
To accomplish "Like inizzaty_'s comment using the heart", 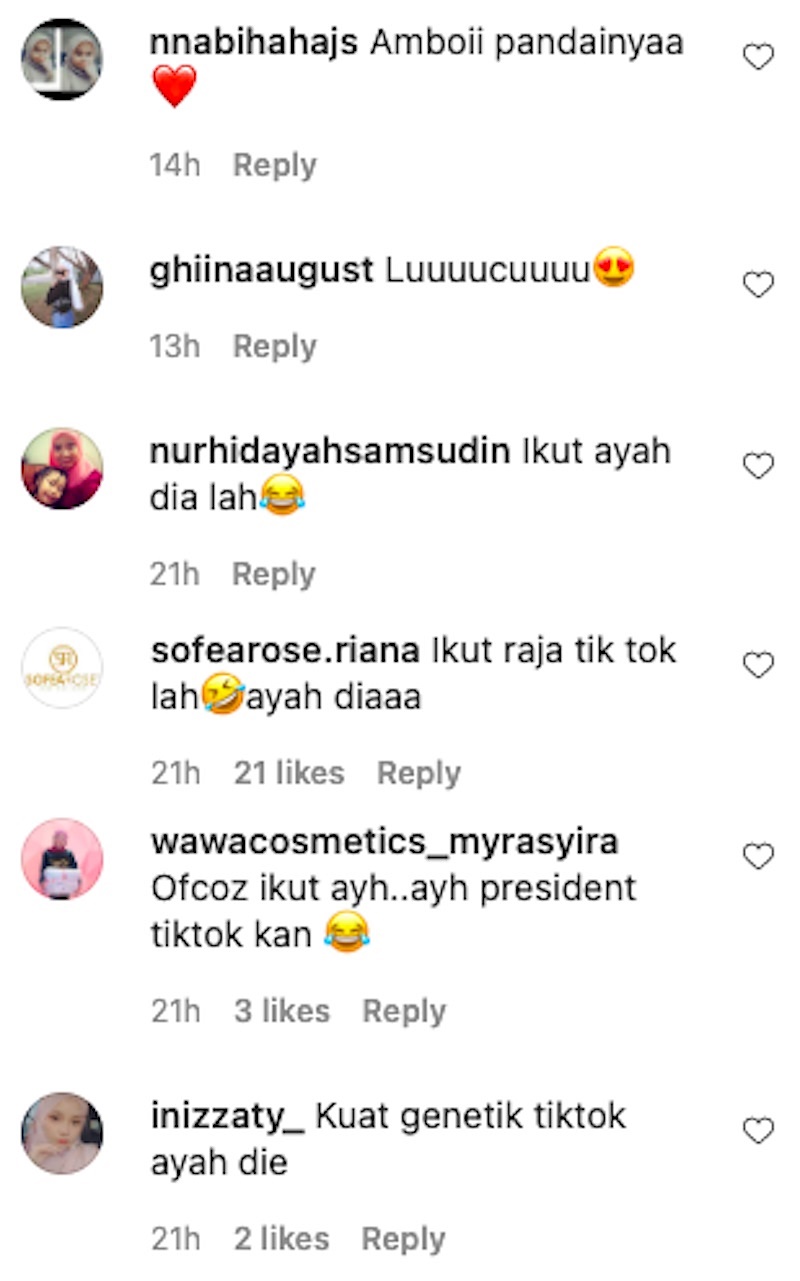I will 759,1131.
